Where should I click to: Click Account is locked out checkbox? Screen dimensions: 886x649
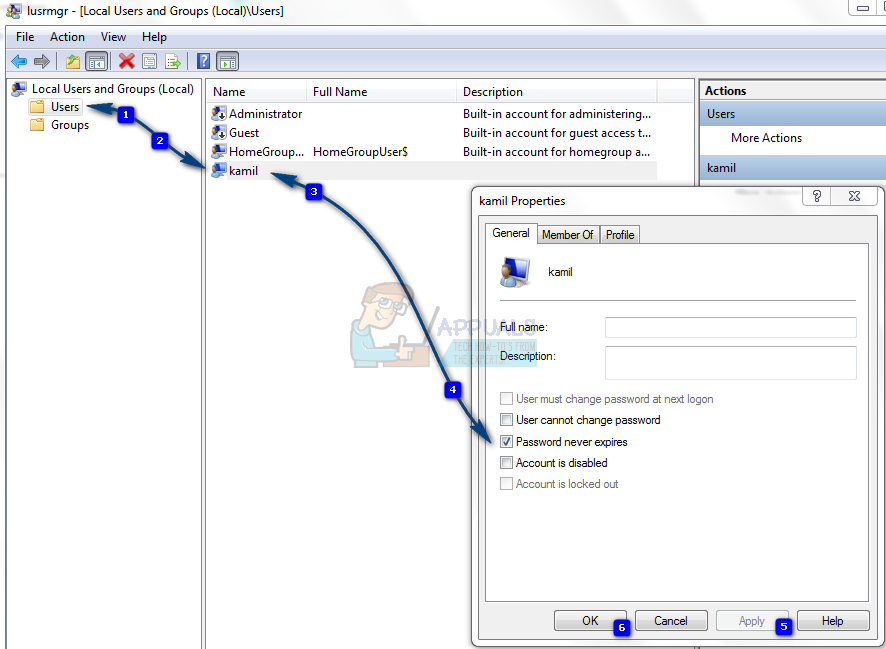coord(506,484)
